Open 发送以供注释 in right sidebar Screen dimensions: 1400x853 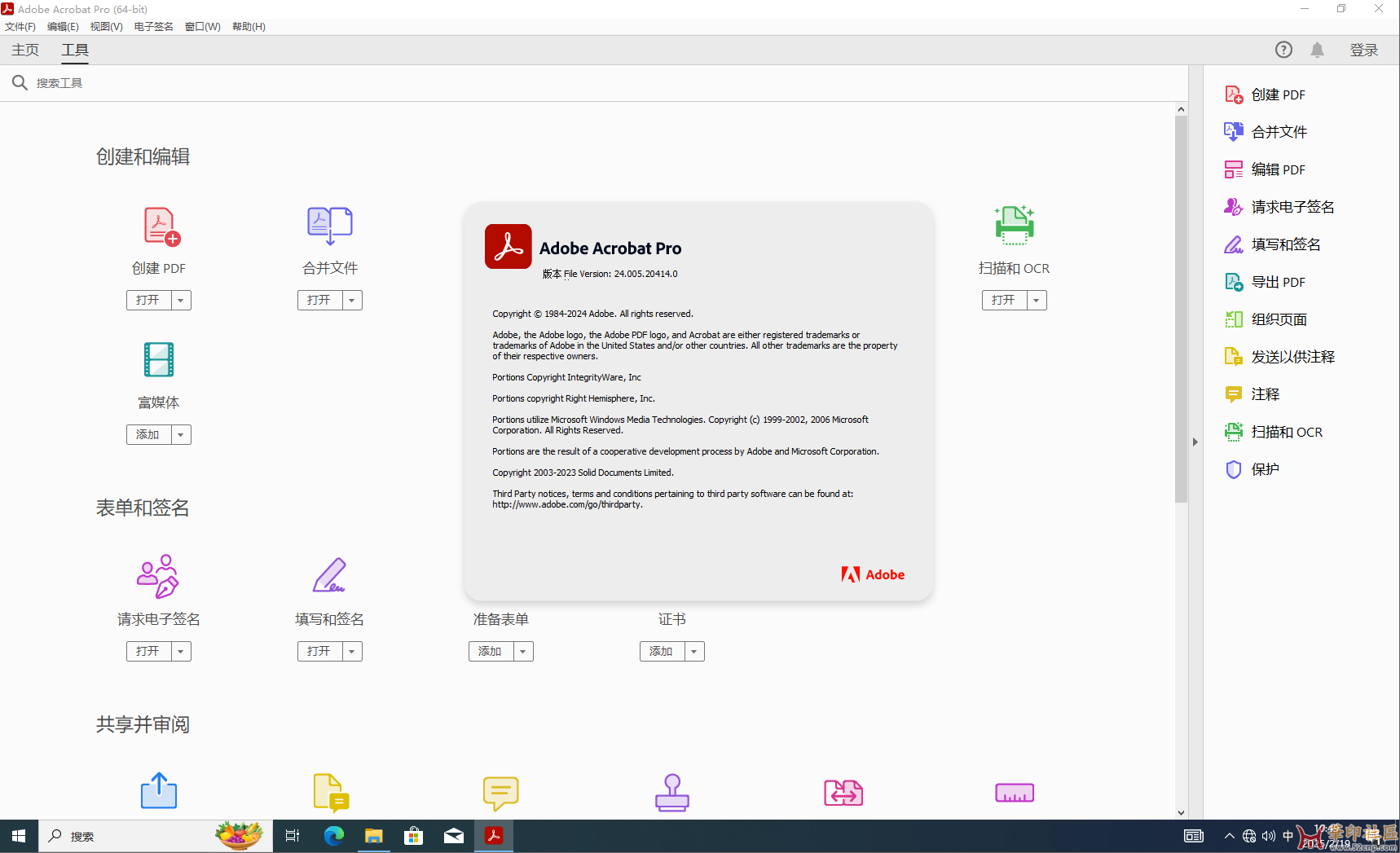click(1279, 357)
